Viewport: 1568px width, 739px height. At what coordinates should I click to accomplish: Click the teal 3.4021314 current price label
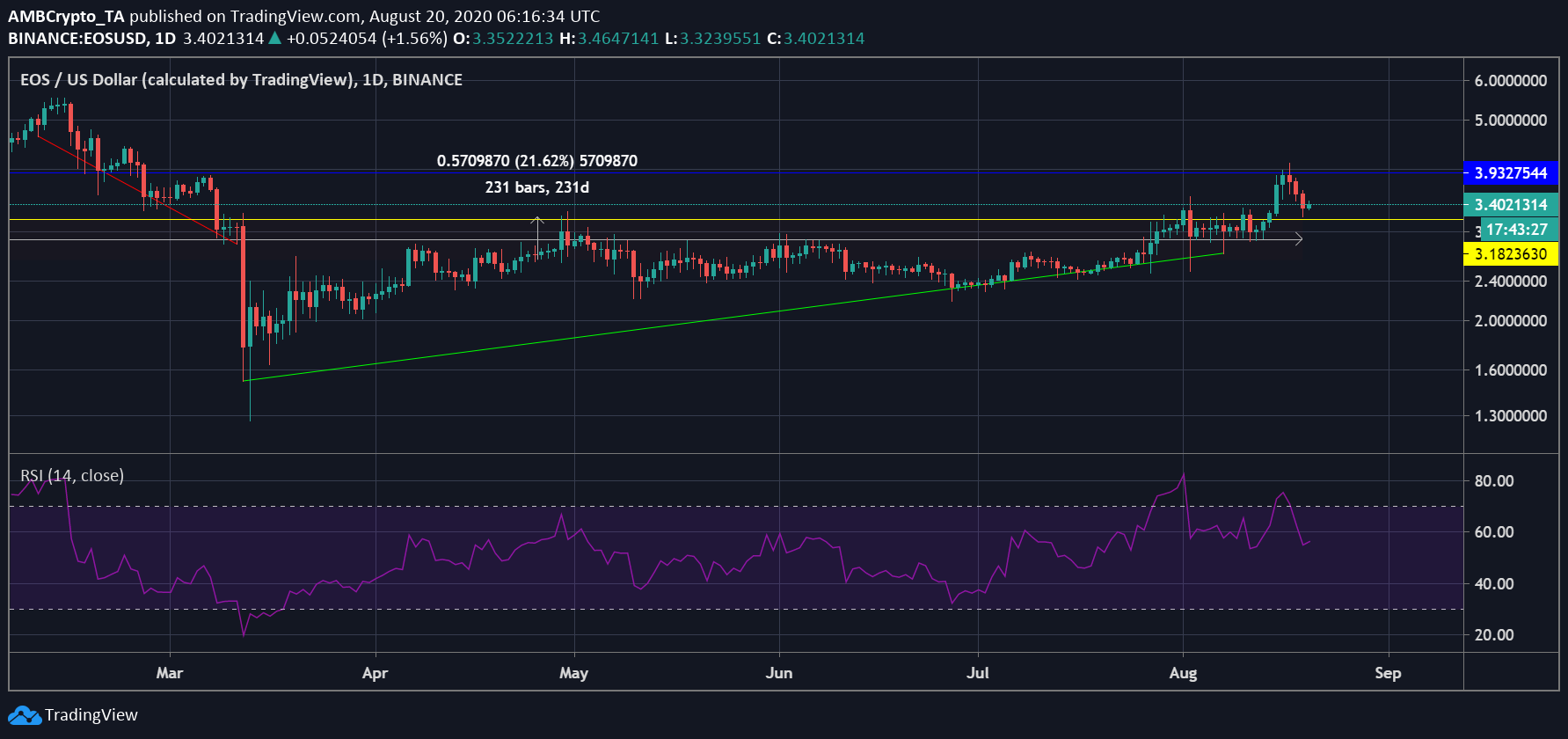(x=1510, y=205)
